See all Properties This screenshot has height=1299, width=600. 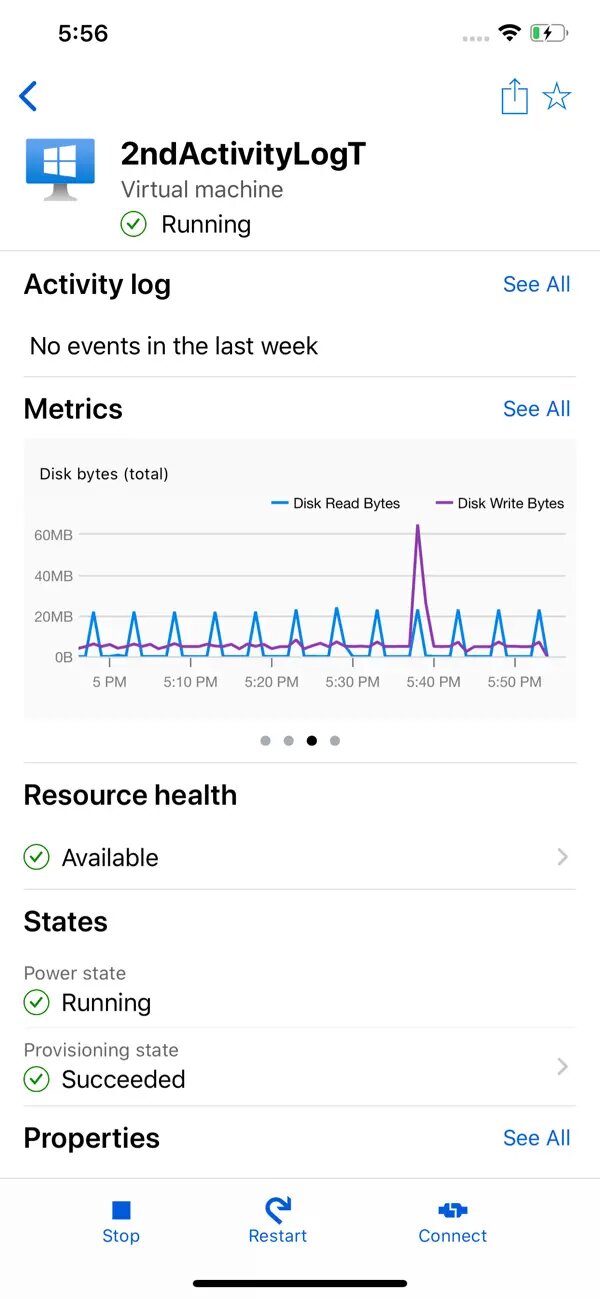[536, 1138]
